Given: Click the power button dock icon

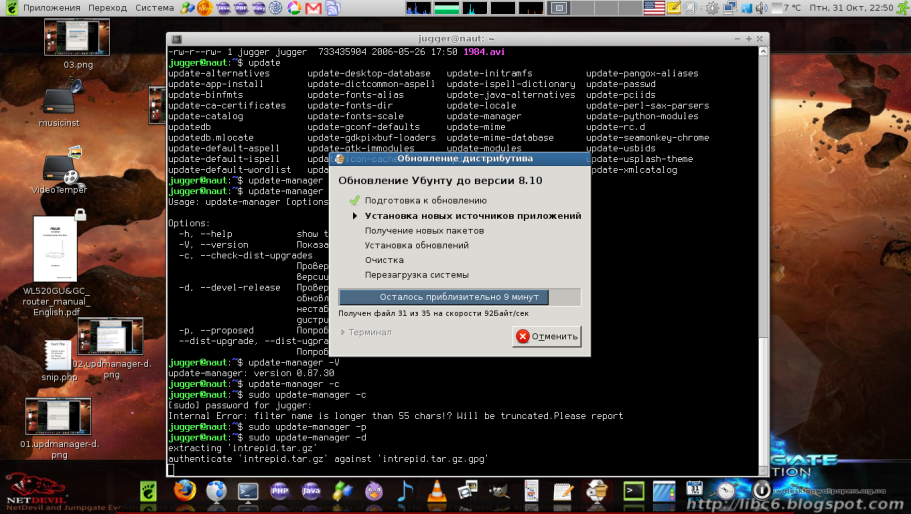Looking at the screenshot, I should 762,491.
